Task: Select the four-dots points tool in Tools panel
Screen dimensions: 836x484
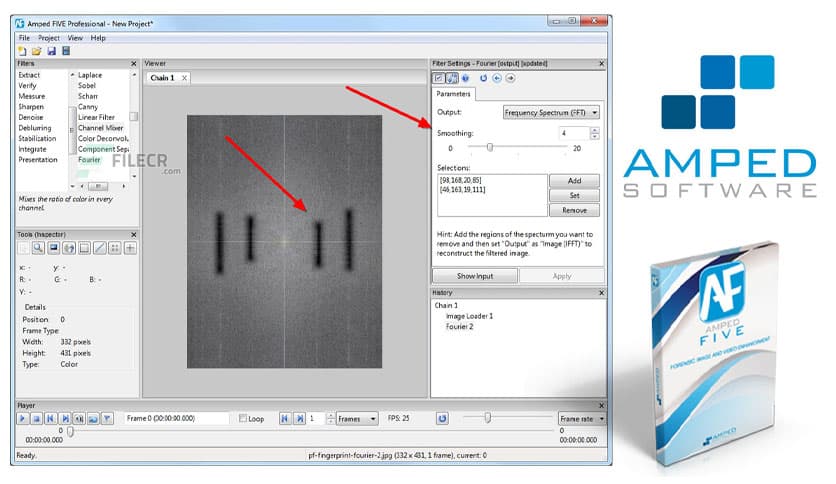Action: tap(115, 248)
